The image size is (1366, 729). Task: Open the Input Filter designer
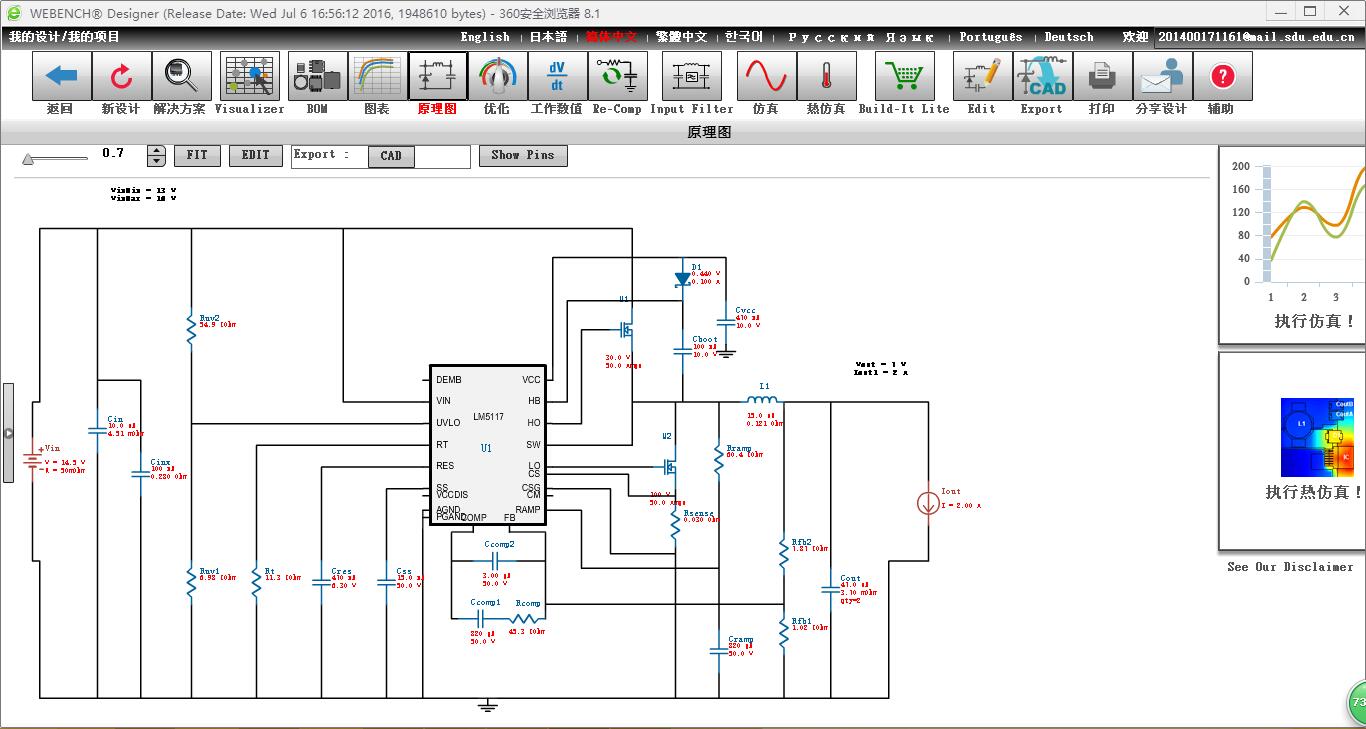coord(691,76)
